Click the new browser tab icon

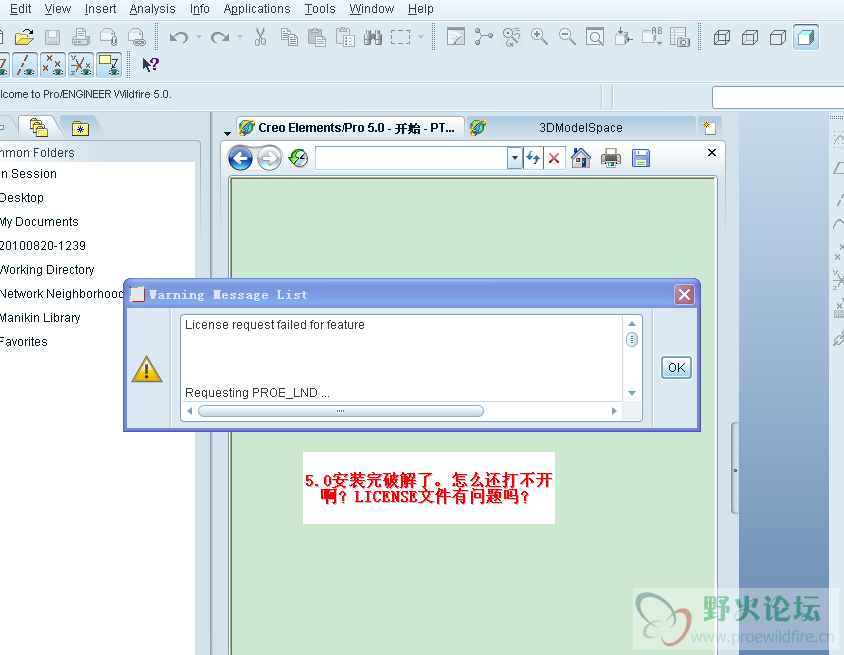click(x=709, y=128)
